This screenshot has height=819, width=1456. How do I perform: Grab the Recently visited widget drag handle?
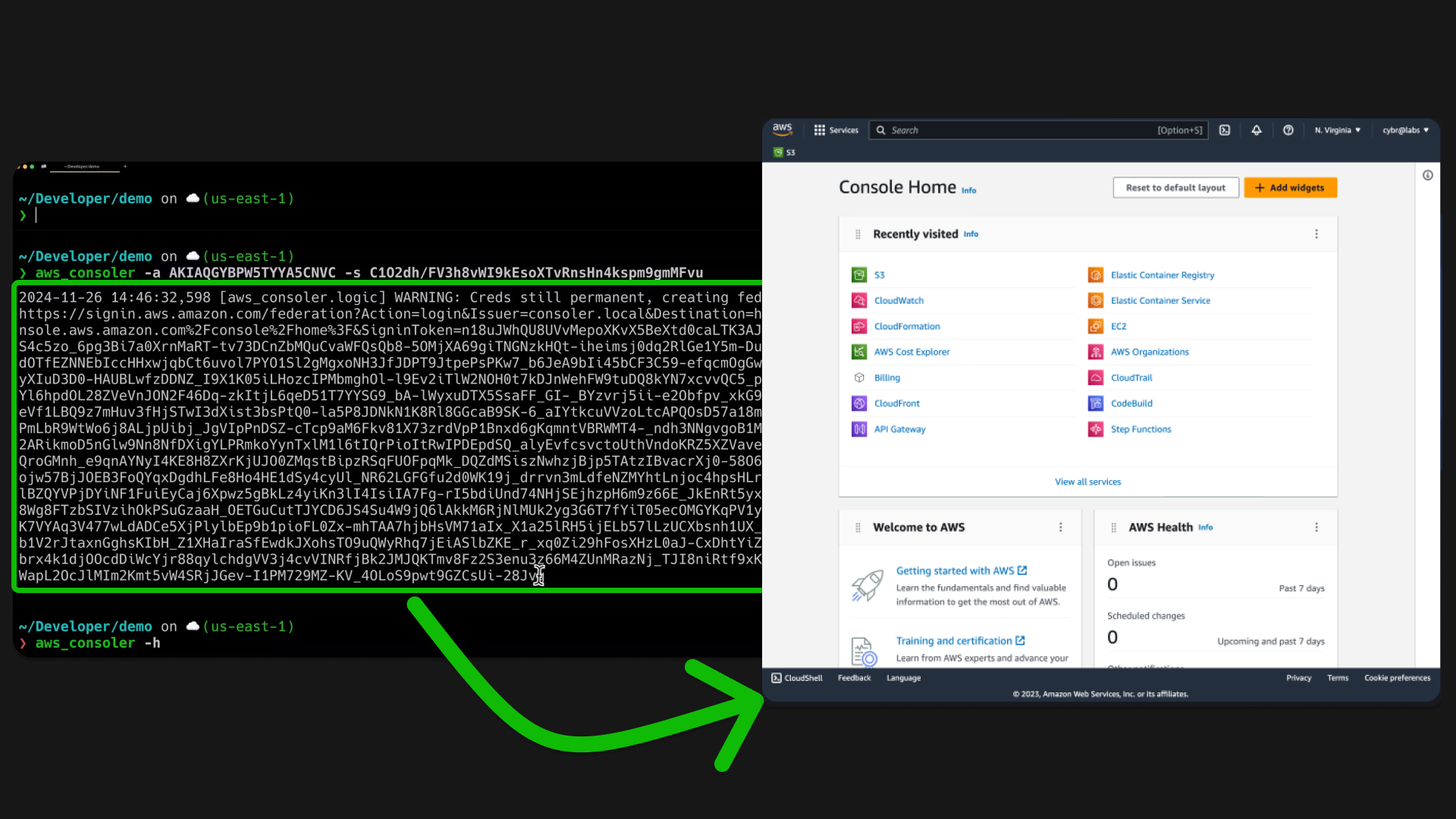pyautogui.click(x=858, y=234)
